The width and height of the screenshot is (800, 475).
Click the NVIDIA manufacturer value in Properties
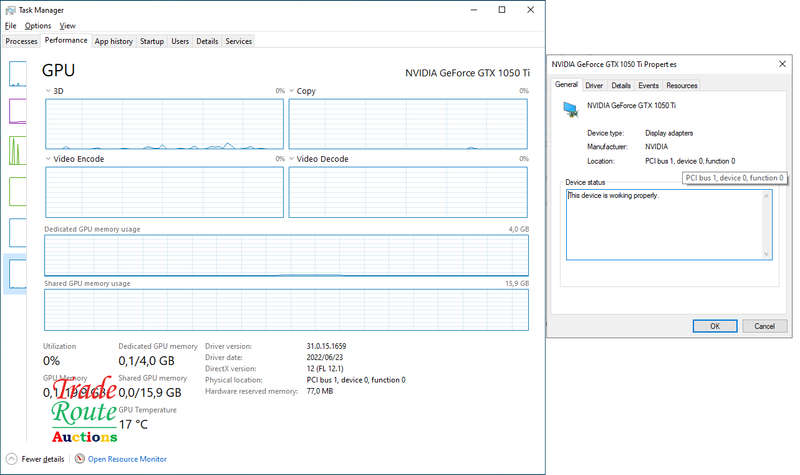pos(656,146)
